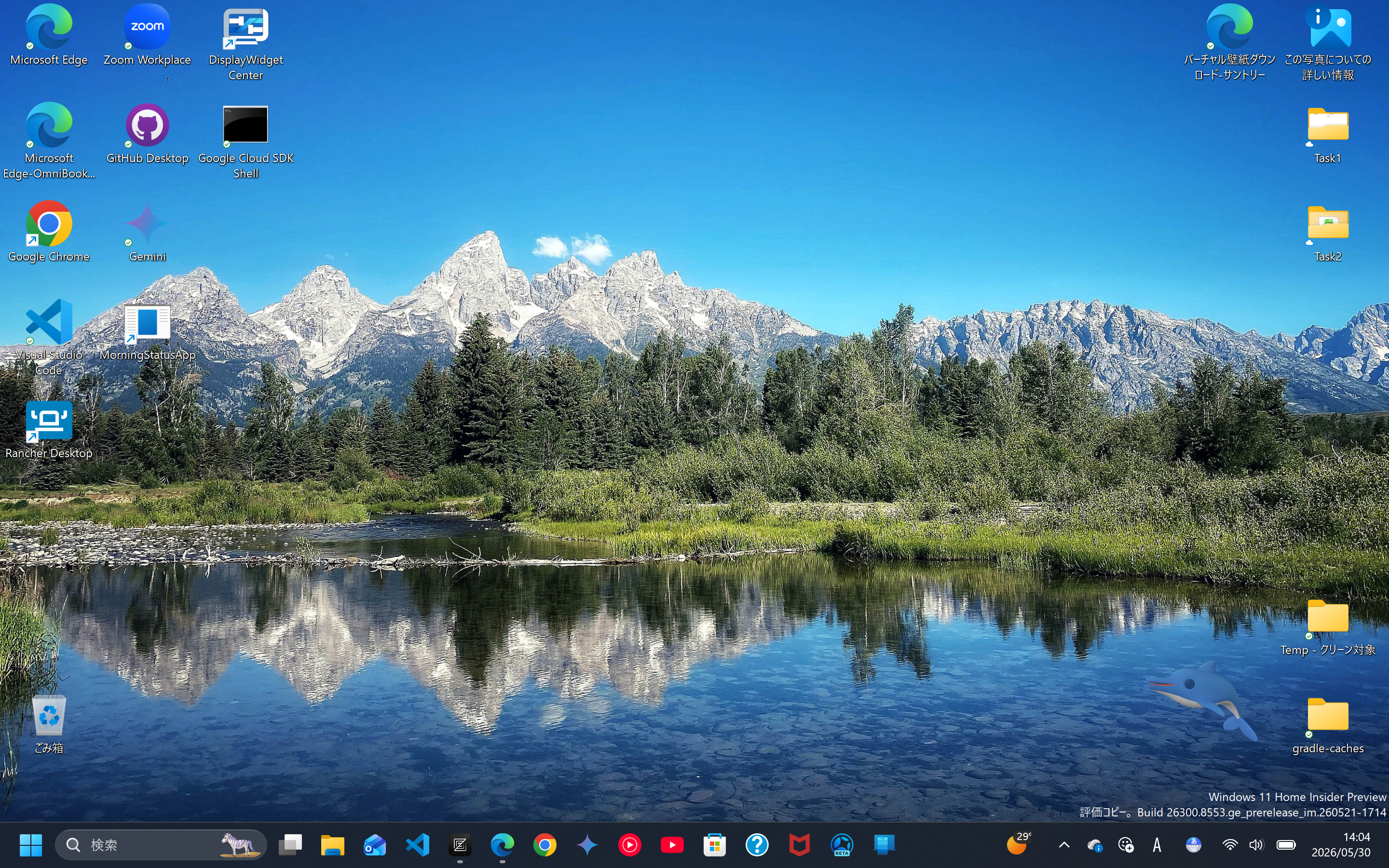Open File Explorer from the taskbar
1389x868 pixels.
[x=332, y=844]
